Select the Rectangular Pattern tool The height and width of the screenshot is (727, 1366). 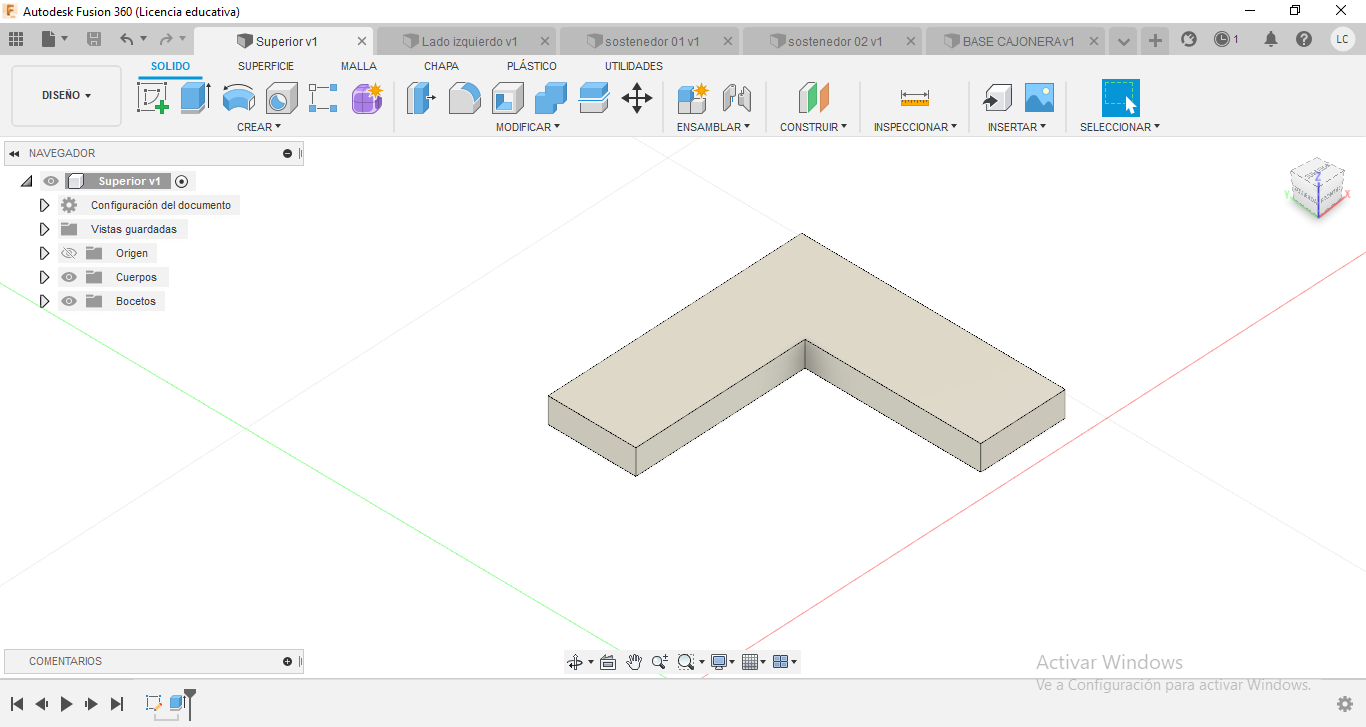tap(323, 98)
